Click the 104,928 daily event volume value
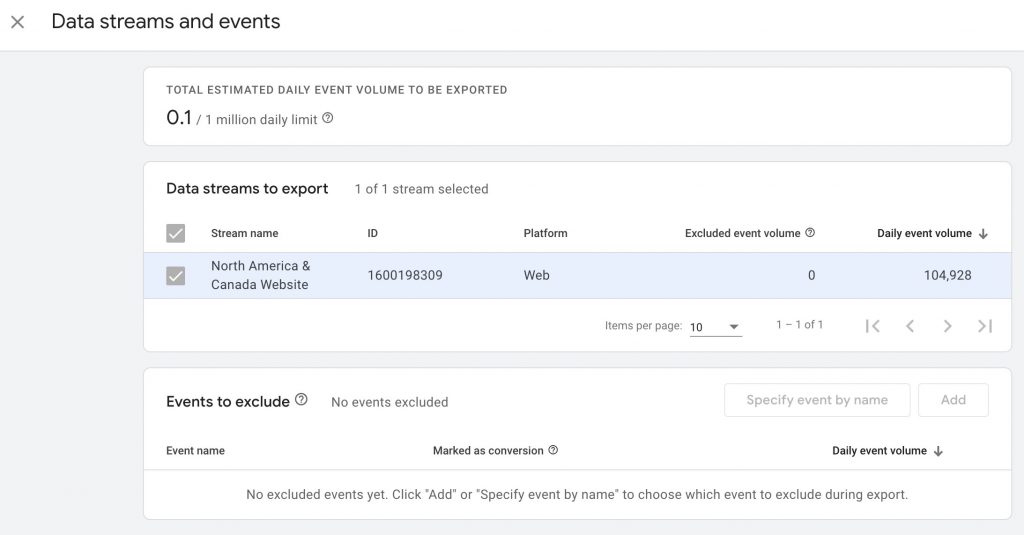The height and width of the screenshot is (535, 1024). click(x=948, y=275)
